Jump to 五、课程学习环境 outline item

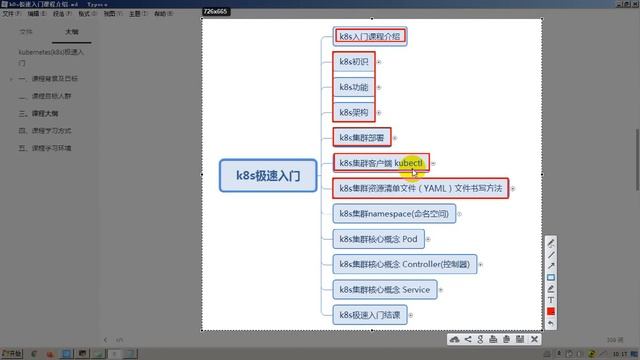(x=45, y=148)
